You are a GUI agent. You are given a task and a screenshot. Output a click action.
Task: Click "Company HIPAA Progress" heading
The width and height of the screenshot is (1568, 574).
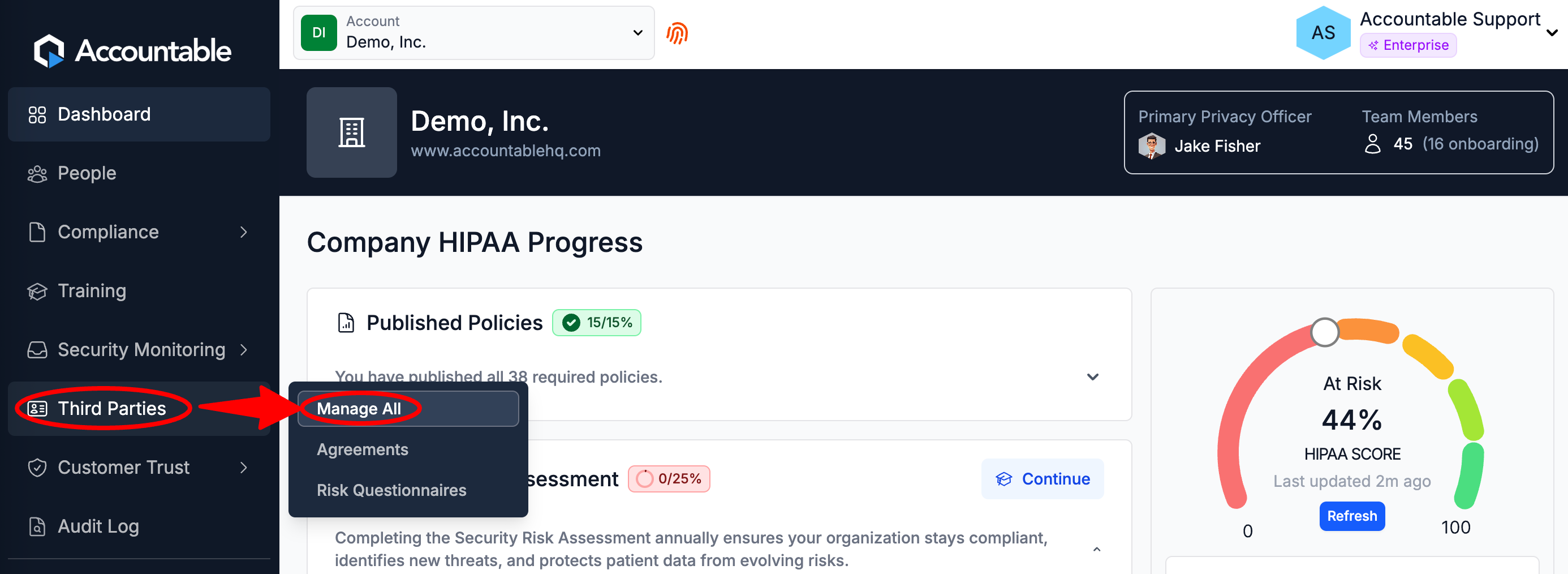(x=474, y=242)
